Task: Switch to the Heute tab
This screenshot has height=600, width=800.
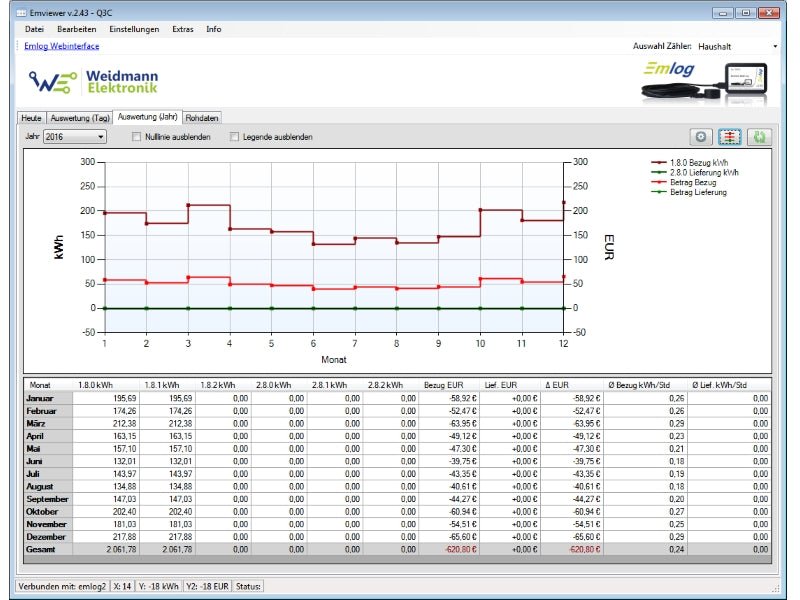Action: point(31,116)
